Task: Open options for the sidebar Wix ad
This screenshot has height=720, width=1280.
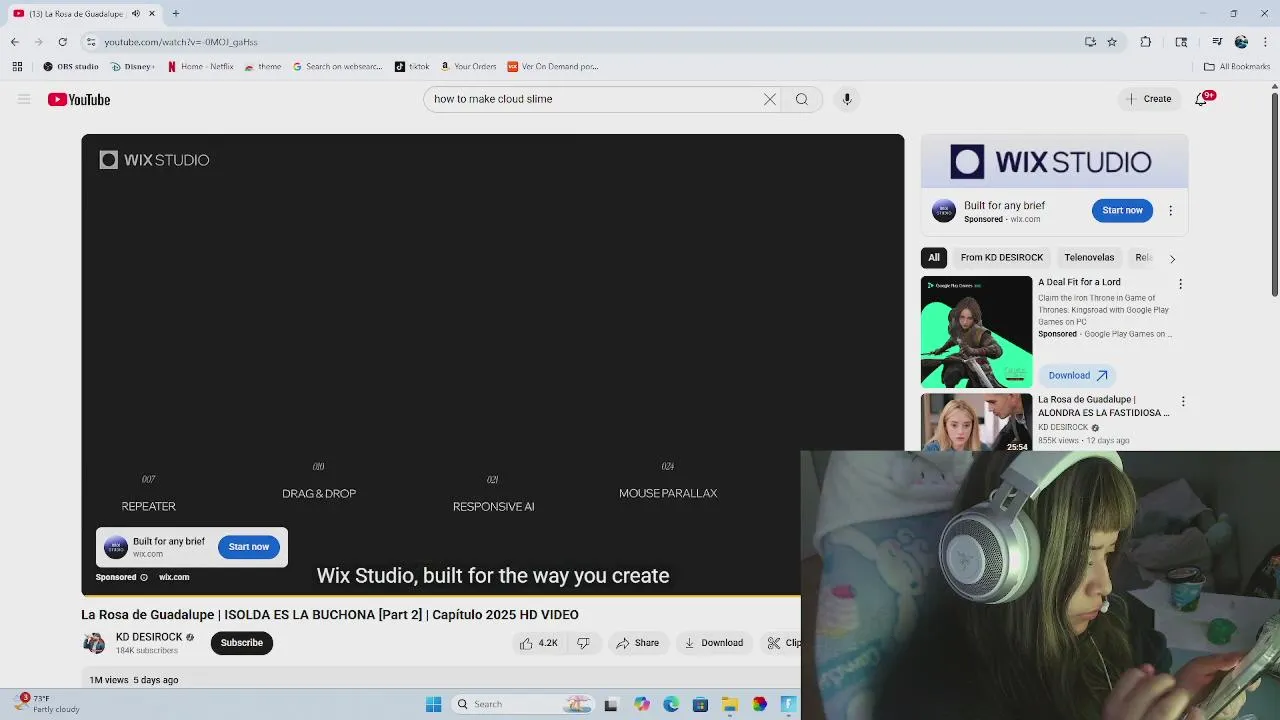Action: click(1170, 211)
